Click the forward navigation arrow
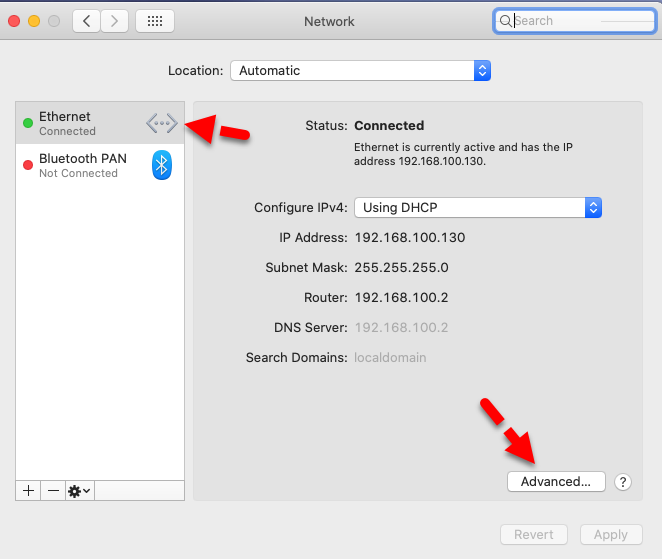 [x=115, y=20]
